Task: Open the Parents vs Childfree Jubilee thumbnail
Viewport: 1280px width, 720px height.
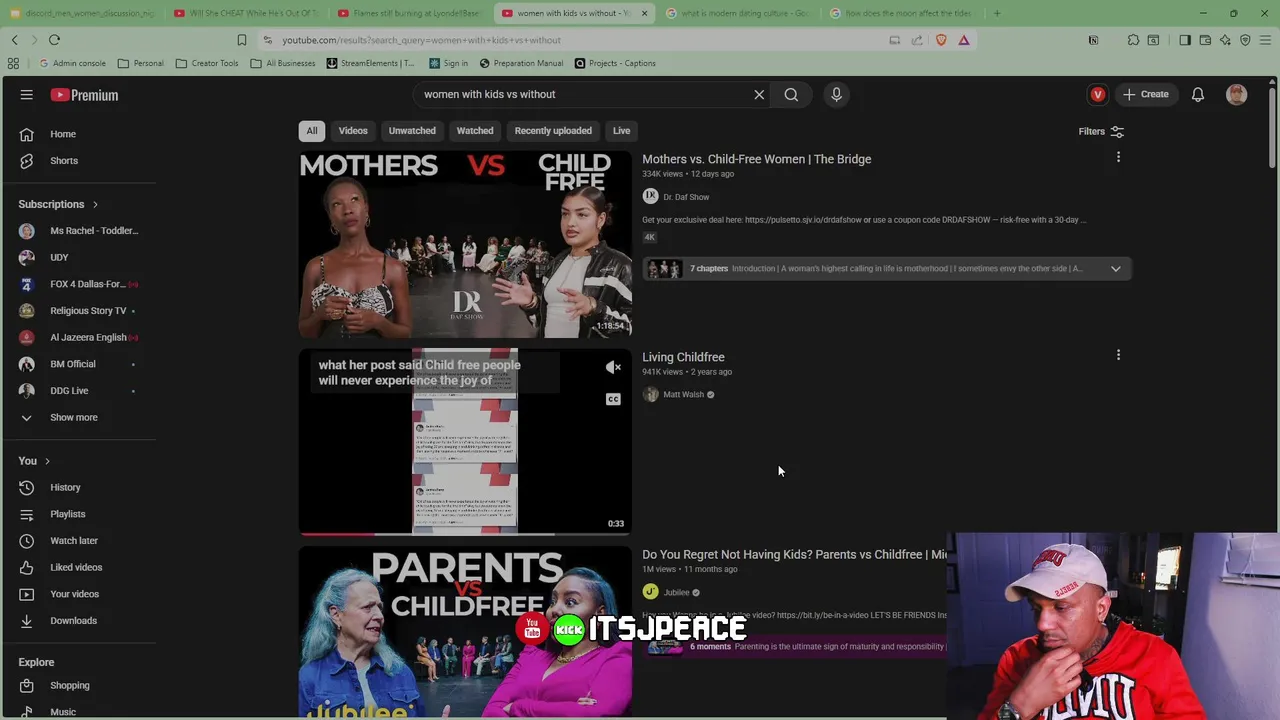Action: [x=465, y=632]
